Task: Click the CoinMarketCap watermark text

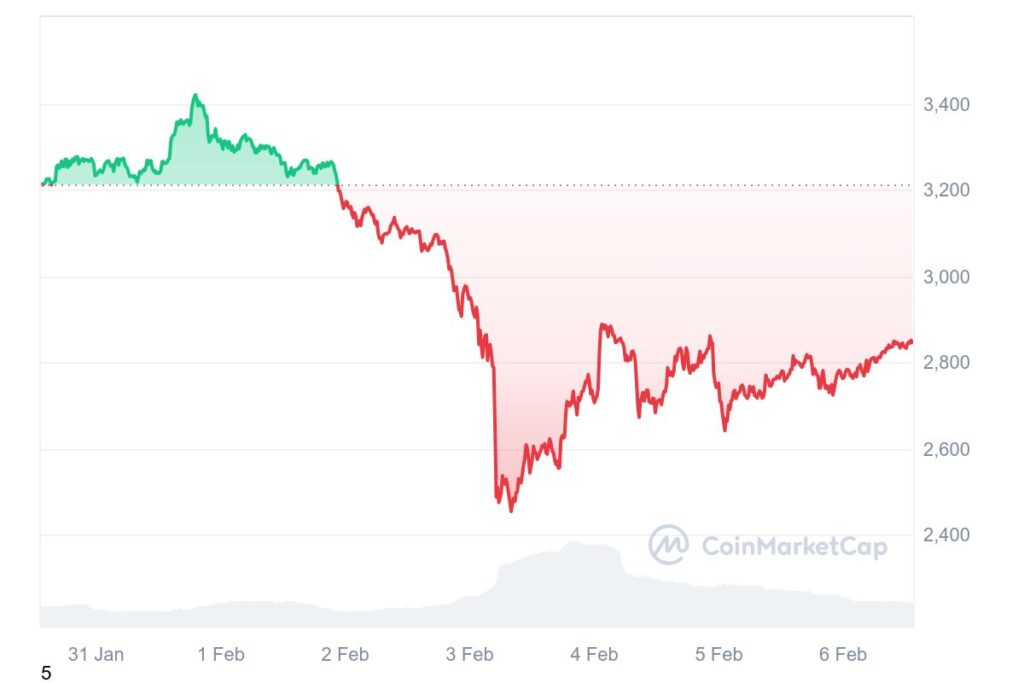Action: (x=794, y=546)
